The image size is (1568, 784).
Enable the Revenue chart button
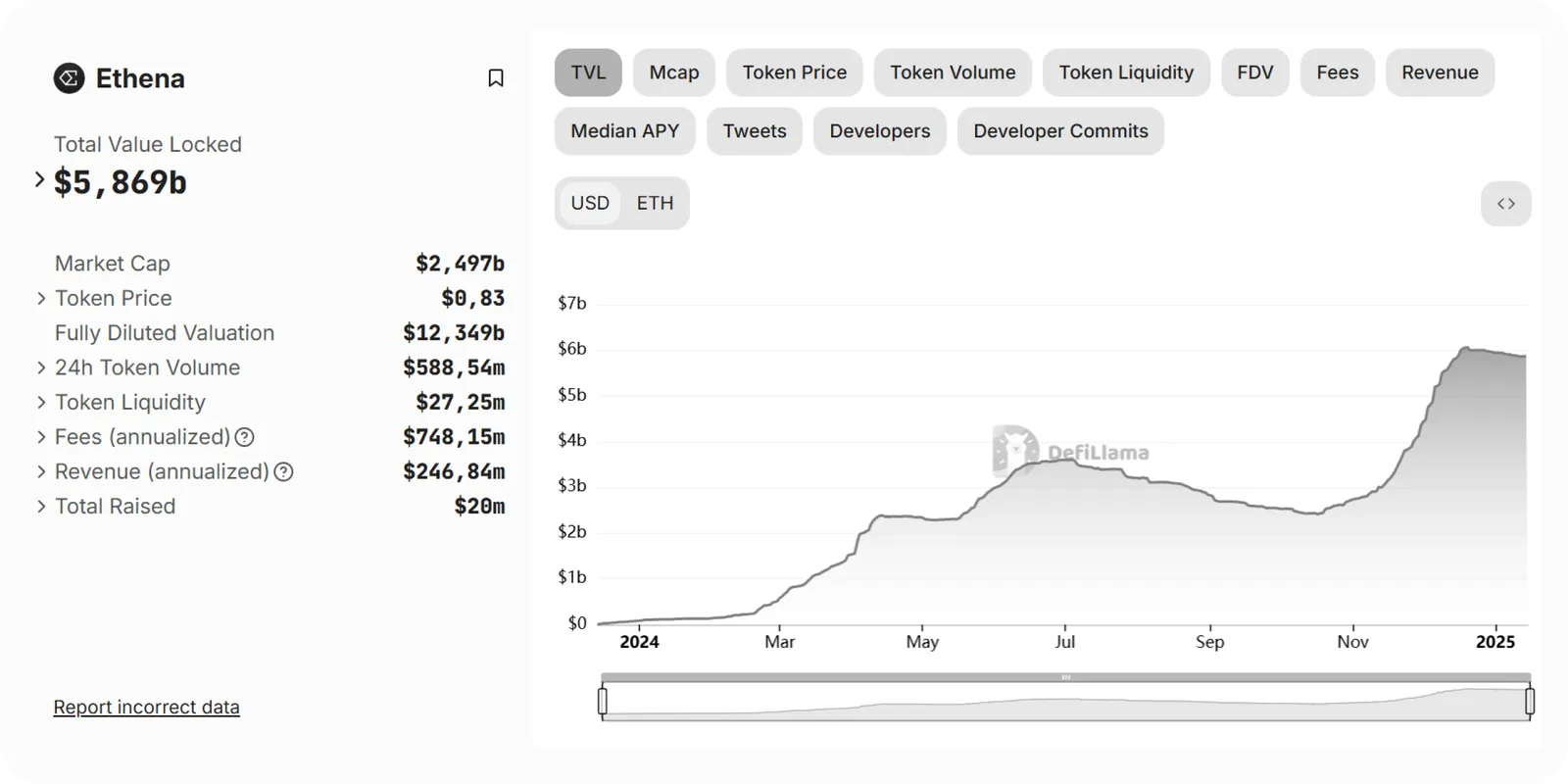pyautogui.click(x=1440, y=73)
